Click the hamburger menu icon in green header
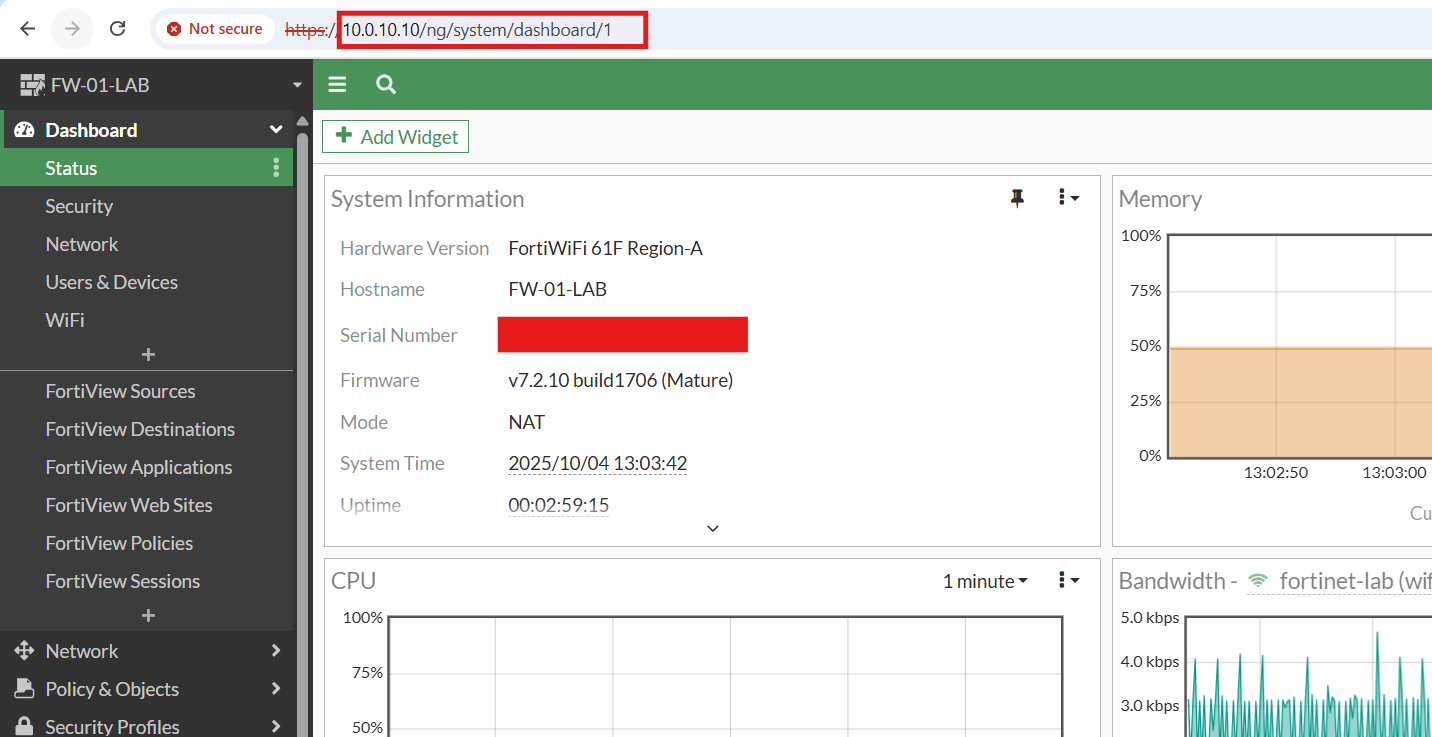 (x=337, y=85)
